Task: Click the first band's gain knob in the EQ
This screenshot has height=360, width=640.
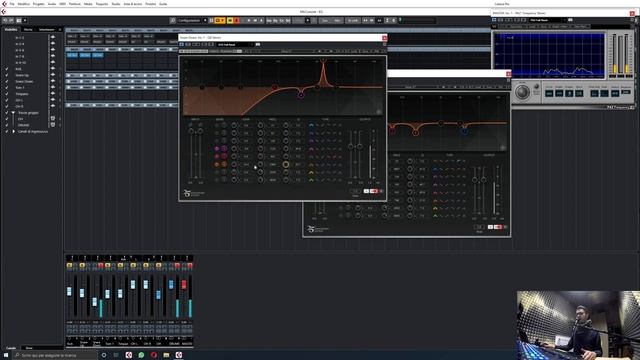Action: point(234,125)
